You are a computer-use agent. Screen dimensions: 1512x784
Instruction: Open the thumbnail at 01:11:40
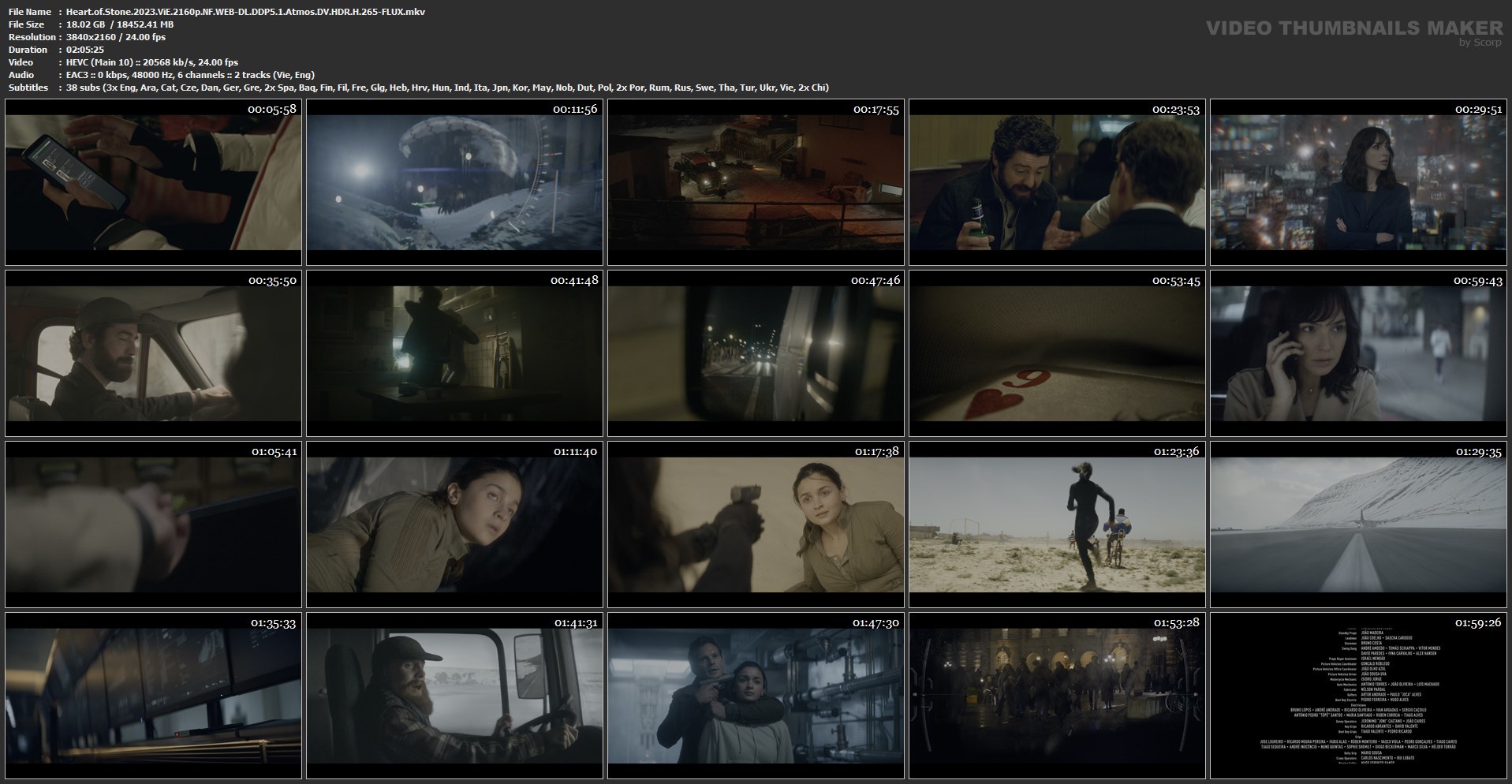454,525
